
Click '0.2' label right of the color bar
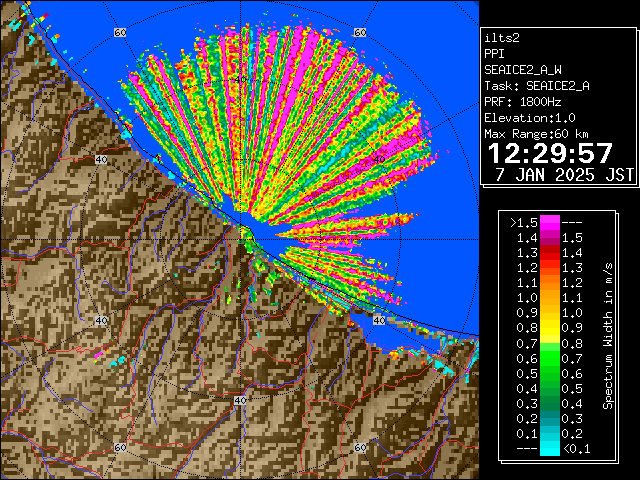click(572, 434)
